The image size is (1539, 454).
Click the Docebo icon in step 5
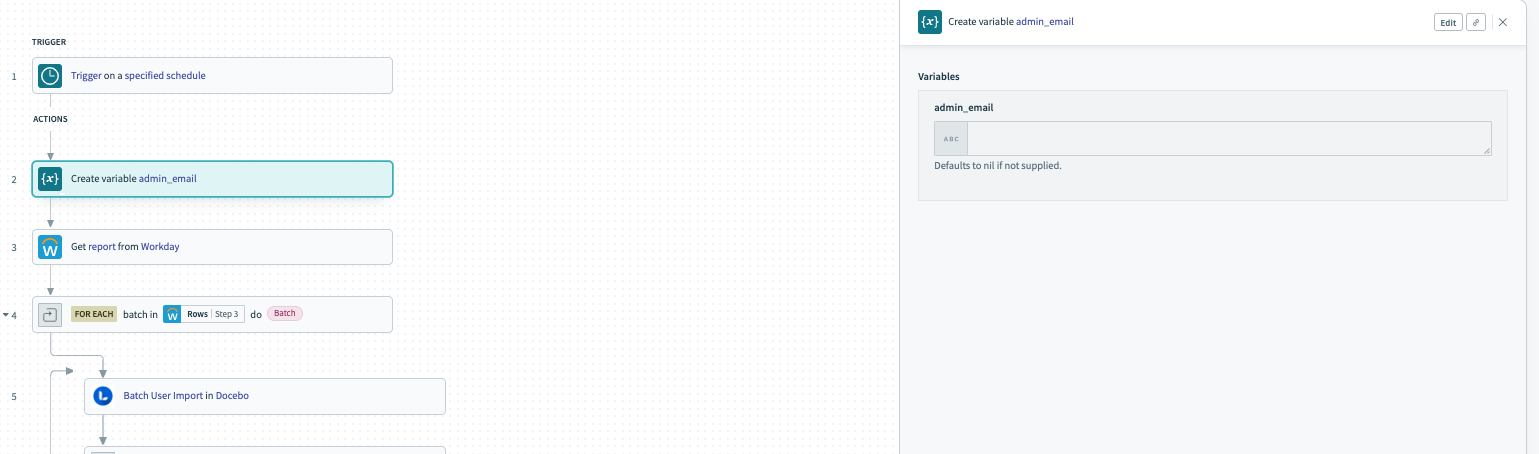point(102,396)
